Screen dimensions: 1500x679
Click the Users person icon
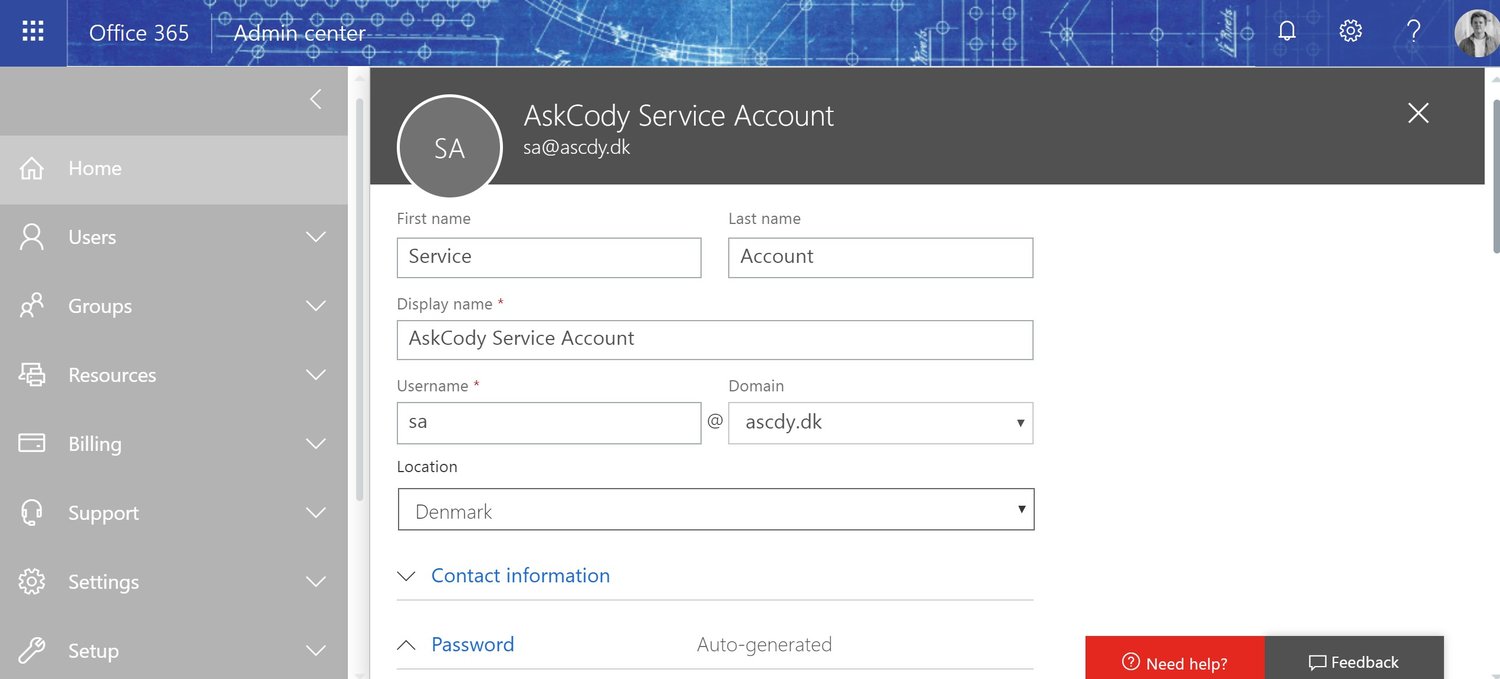pyautogui.click(x=32, y=237)
